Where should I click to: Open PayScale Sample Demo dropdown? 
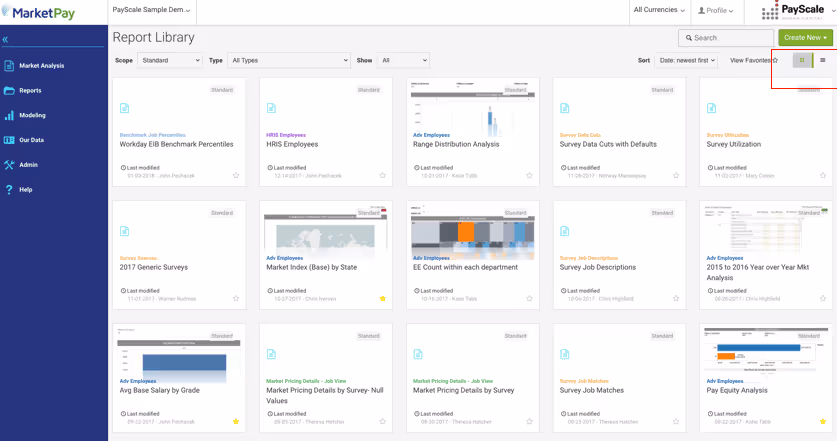(x=152, y=10)
